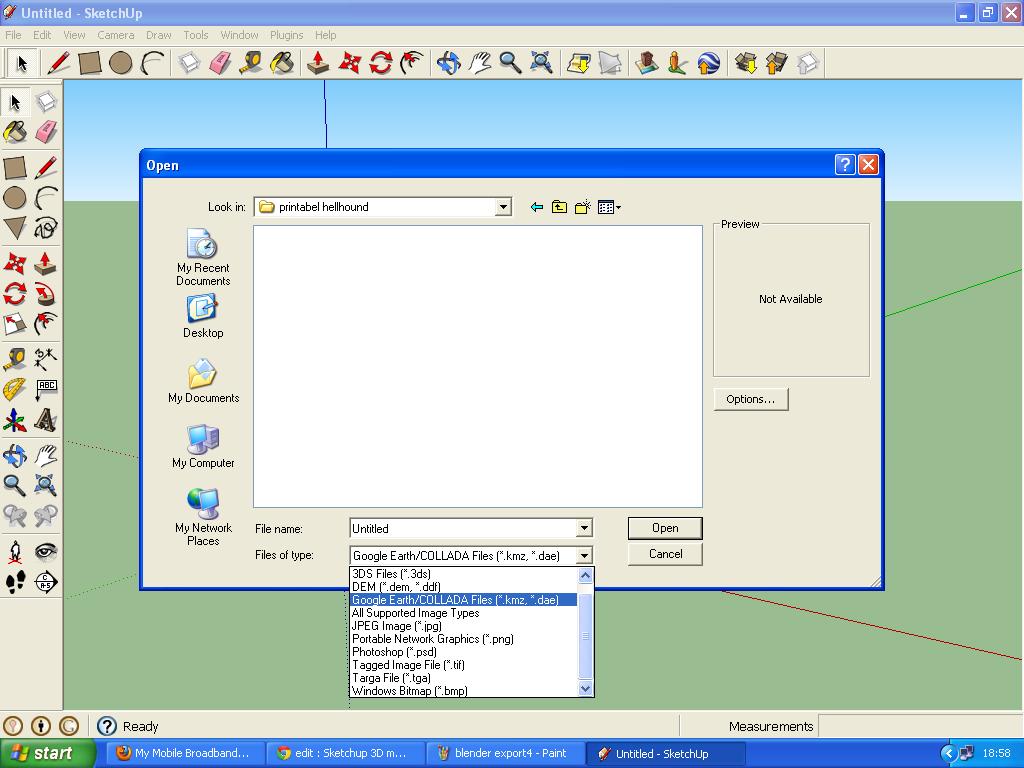The image size is (1024, 768).
Task: Open the File name dropdown arrow
Action: point(584,528)
